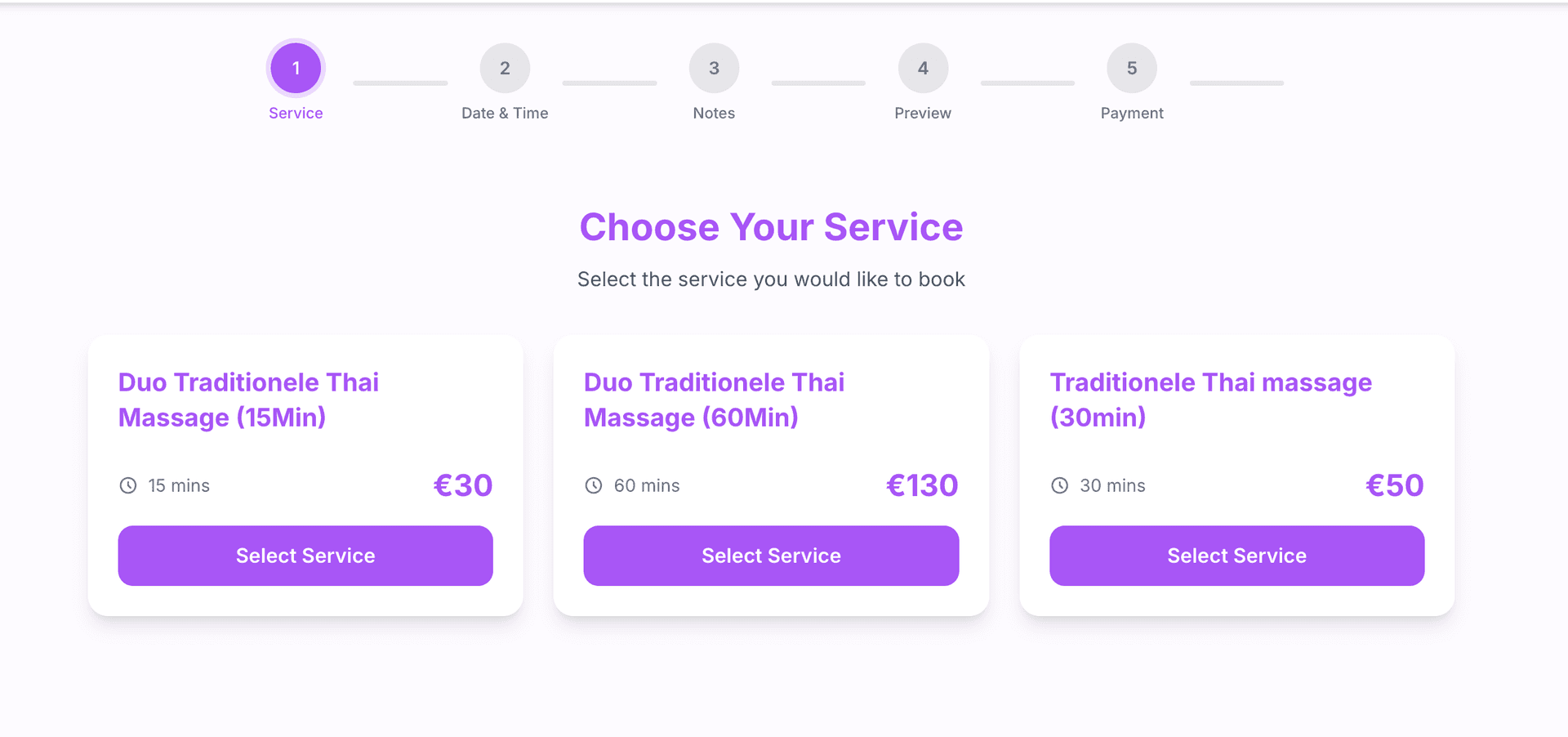Open the Date & Time step
The height and width of the screenshot is (737, 1568).
[505, 113]
